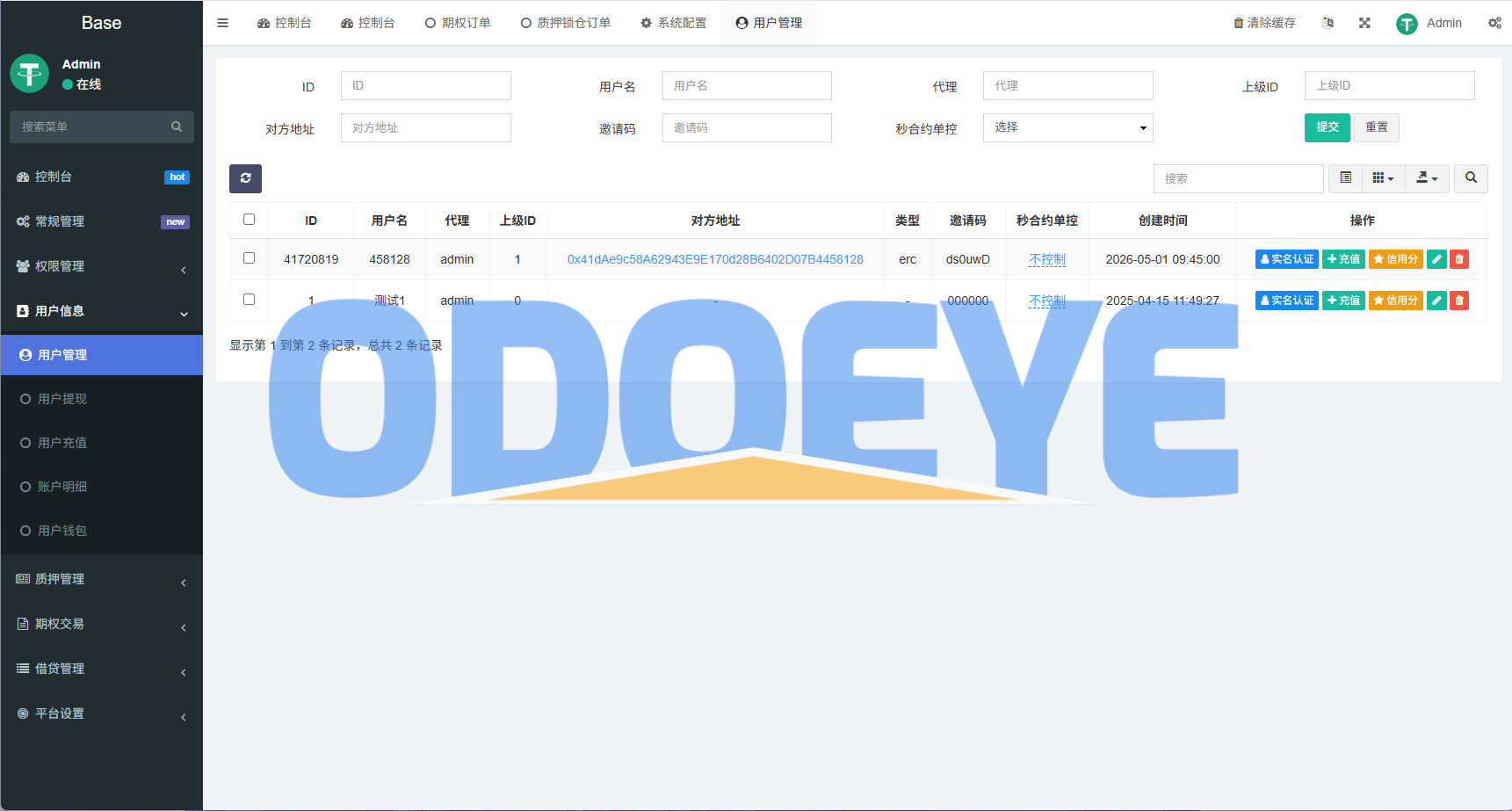Open the 0x41dAe9c58A... address link
Image resolution: width=1512 pixels, height=811 pixels.
[x=715, y=259]
